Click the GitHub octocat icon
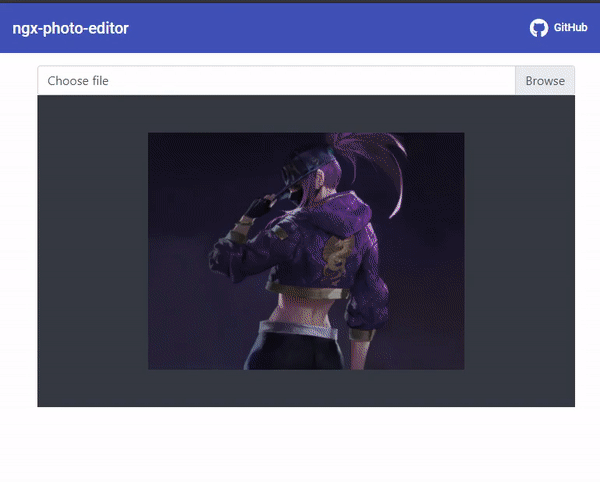 click(x=539, y=28)
